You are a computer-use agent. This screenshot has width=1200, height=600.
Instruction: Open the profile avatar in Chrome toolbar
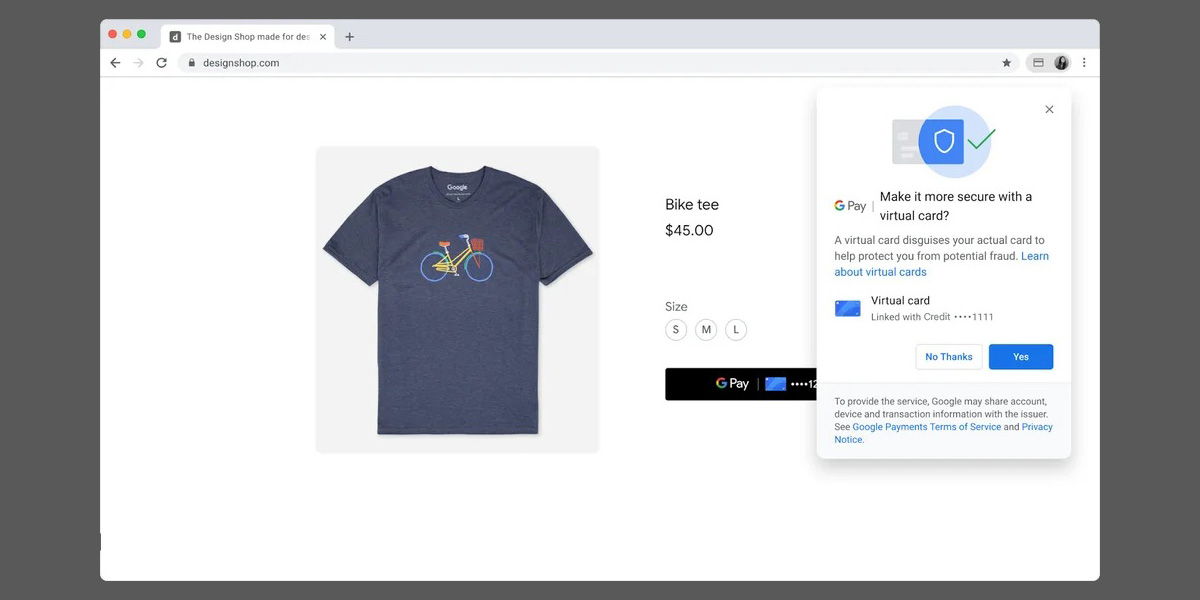pyautogui.click(x=1061, y=63)
